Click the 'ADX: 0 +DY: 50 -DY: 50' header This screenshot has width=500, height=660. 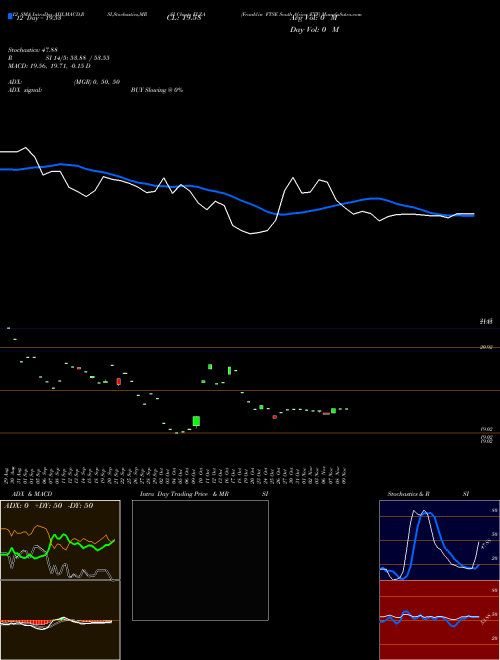pos(48,506)
